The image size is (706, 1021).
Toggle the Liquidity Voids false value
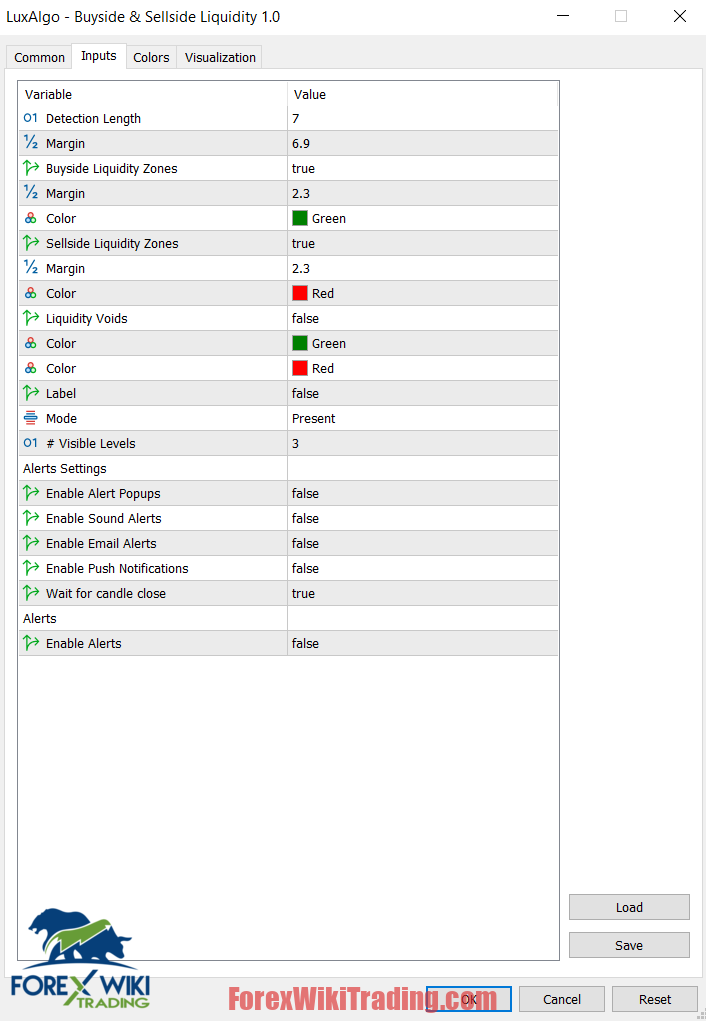(x=423, y=318)
